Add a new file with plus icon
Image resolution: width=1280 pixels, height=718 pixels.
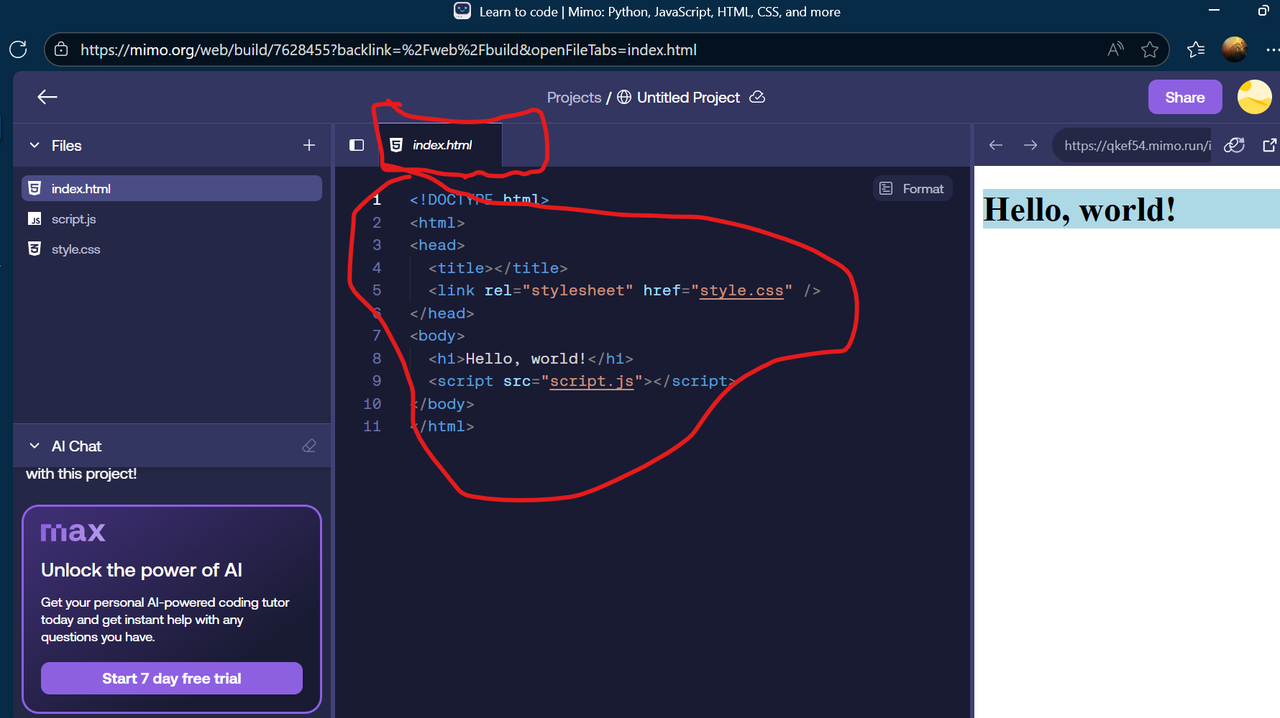pos(309,145)
